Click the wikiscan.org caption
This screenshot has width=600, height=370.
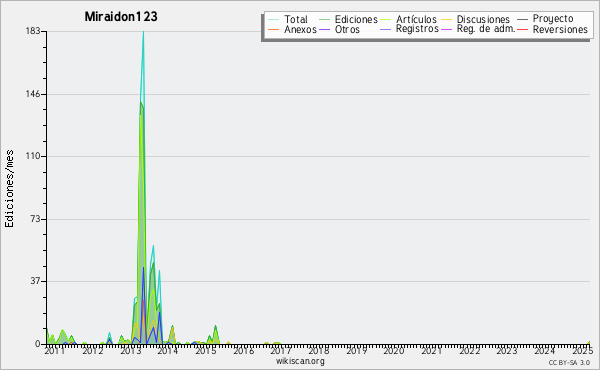coord(300,361)
